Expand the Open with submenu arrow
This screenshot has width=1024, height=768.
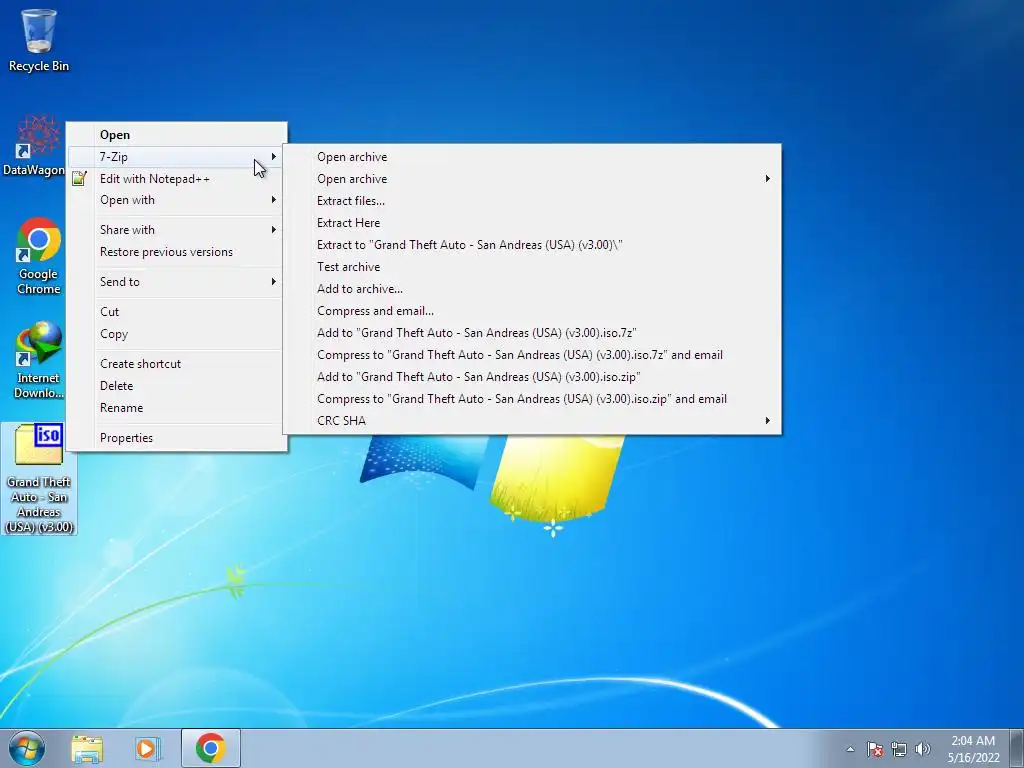(x=274, y=200)
